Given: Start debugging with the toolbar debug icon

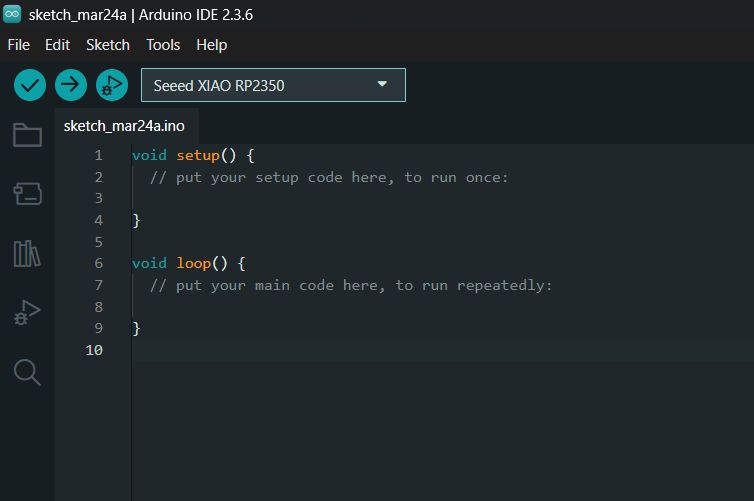Looking at the screenshot, I should [x=112, y=85].
